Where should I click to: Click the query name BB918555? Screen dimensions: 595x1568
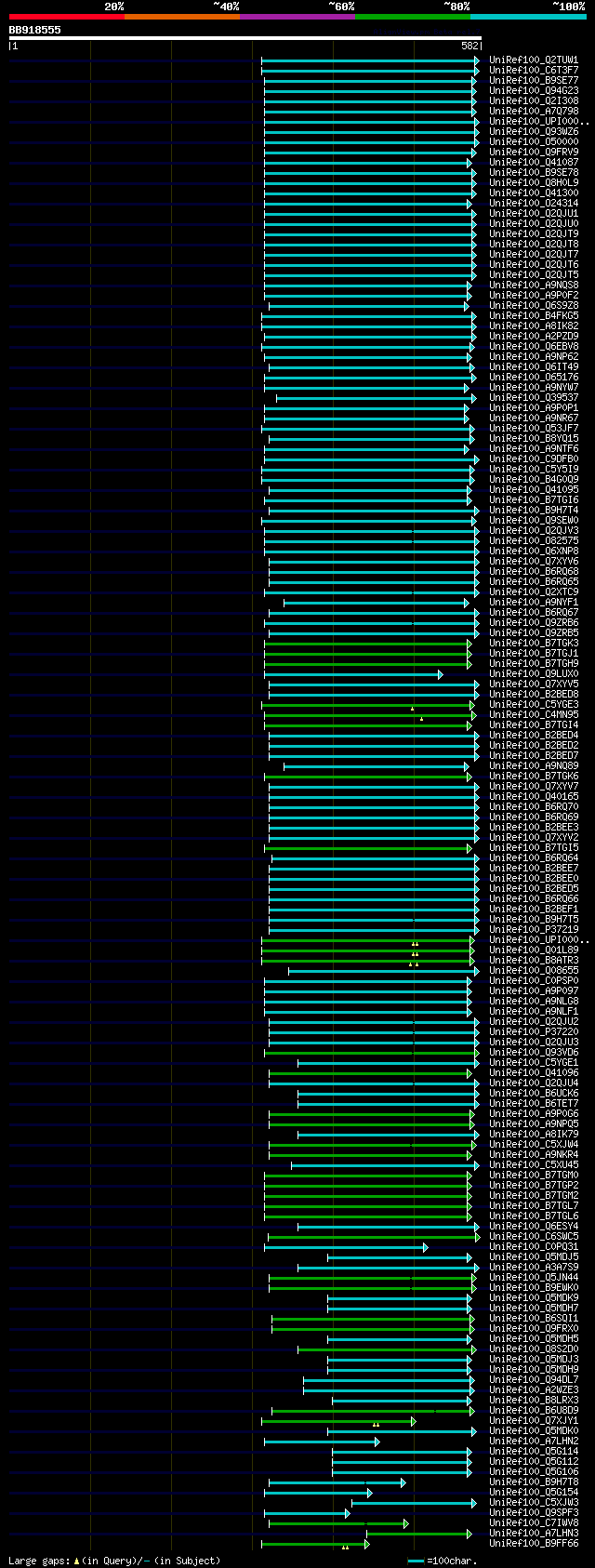click(35, 30)
